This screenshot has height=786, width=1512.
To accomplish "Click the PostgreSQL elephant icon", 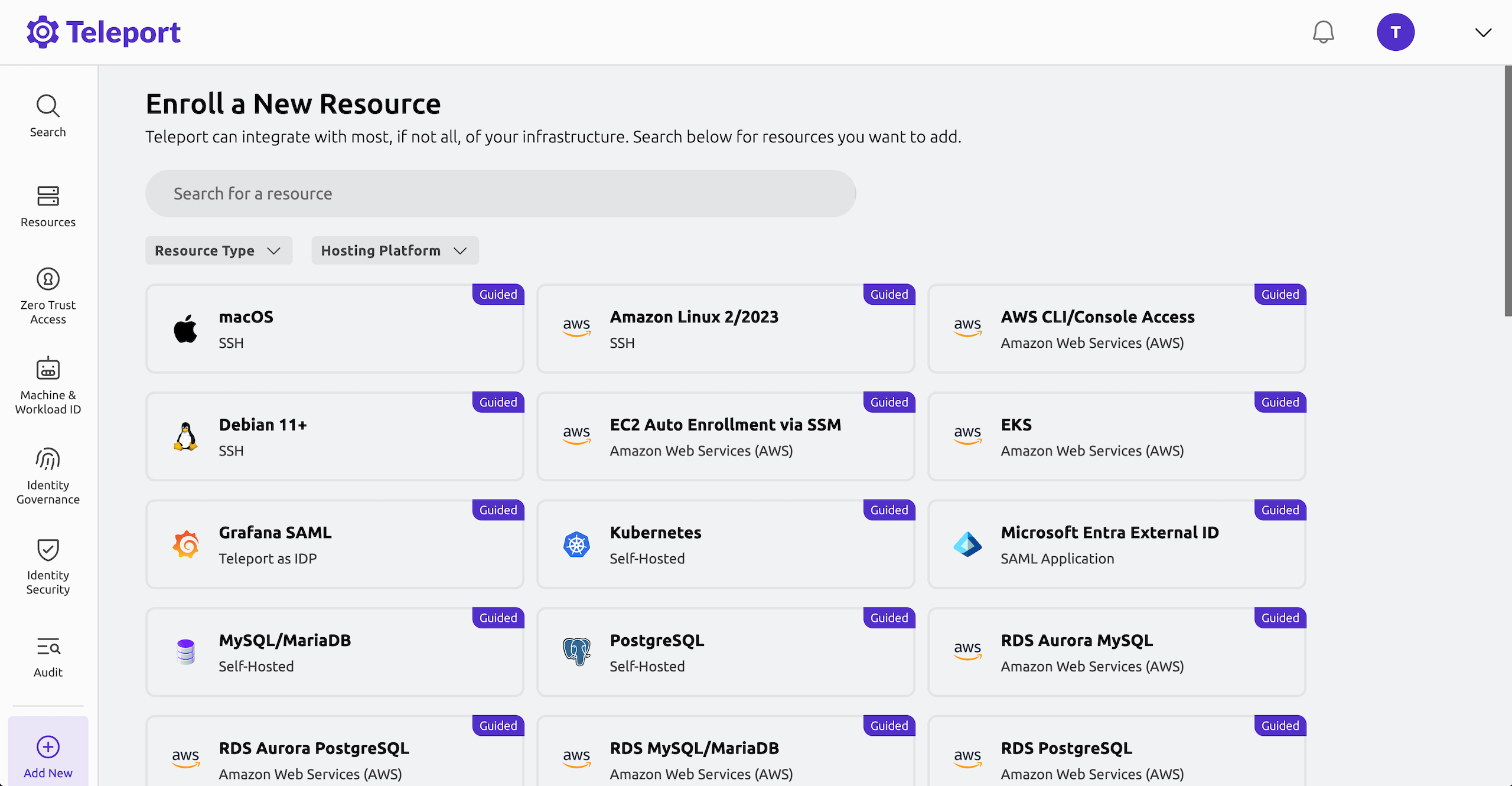I will pyautogui.click(x=576, y=652).
